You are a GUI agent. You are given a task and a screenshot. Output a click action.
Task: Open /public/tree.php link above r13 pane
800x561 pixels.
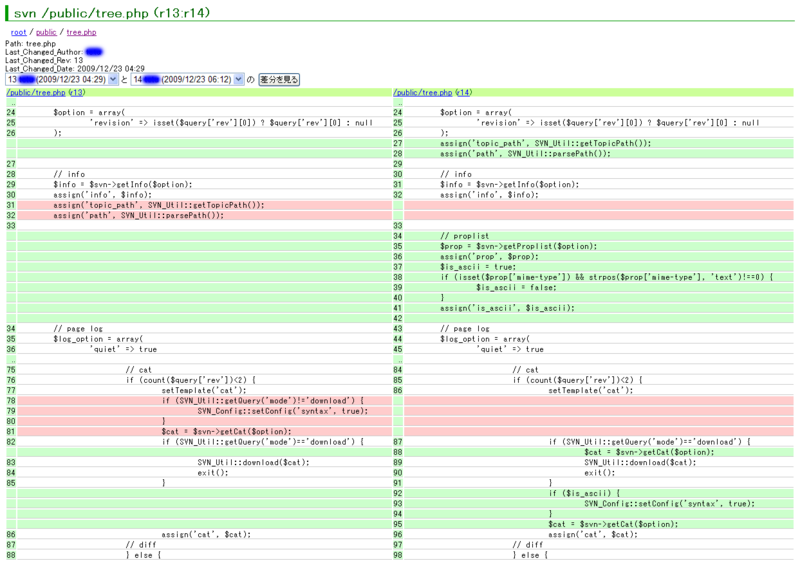(x=36, y=93)
